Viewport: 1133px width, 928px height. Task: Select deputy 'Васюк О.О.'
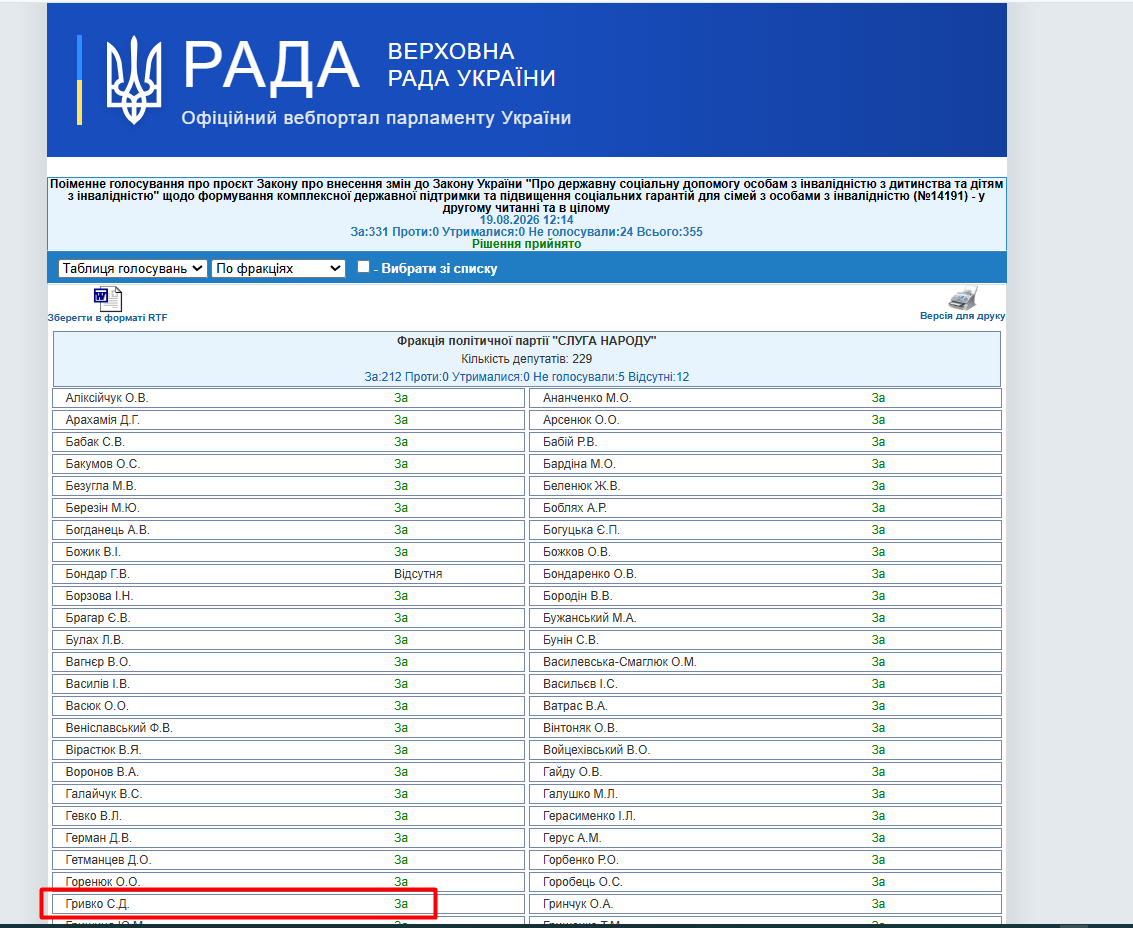97,706
